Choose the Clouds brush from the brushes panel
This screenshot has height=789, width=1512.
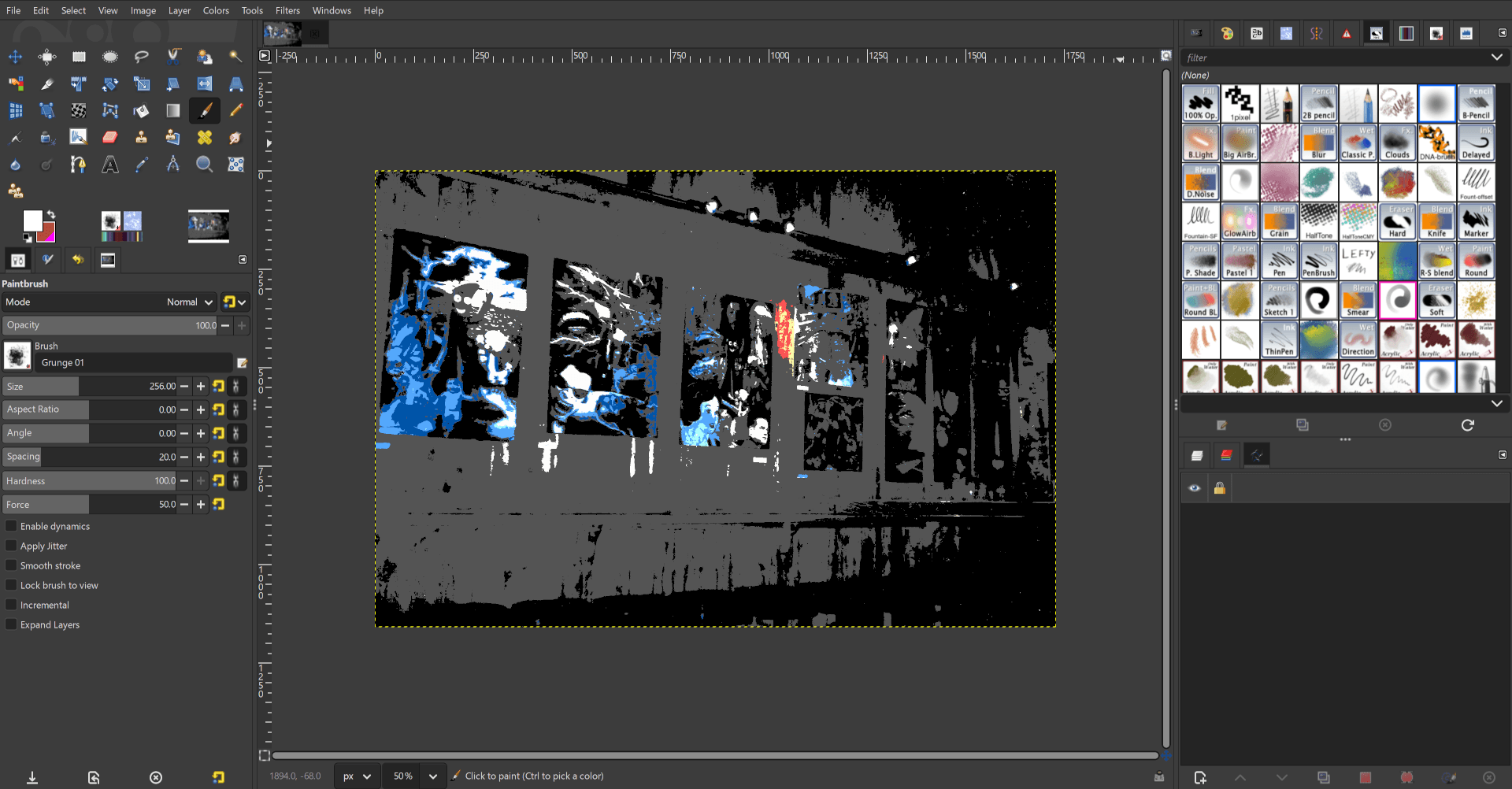(x=1398, y=143)
